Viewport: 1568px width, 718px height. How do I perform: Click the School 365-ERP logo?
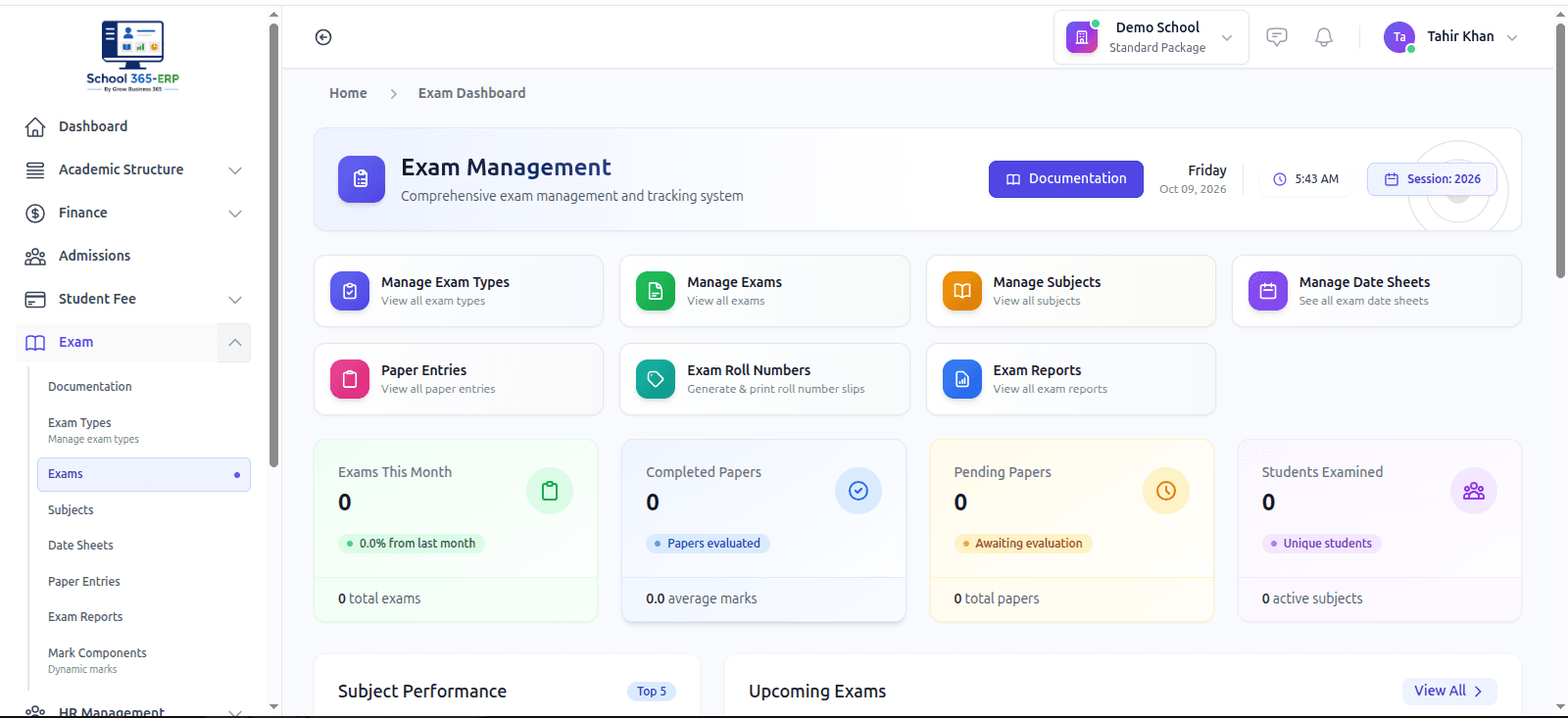[132, 56]
